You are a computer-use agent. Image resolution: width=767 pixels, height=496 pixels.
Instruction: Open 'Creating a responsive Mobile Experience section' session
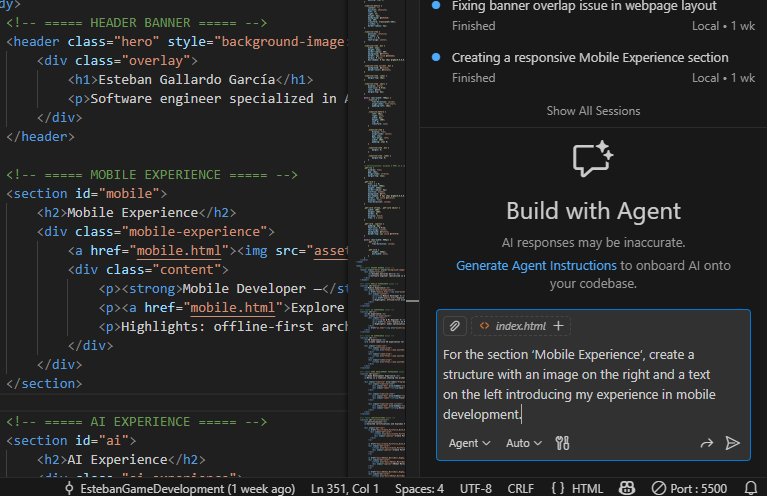[590, 58]
